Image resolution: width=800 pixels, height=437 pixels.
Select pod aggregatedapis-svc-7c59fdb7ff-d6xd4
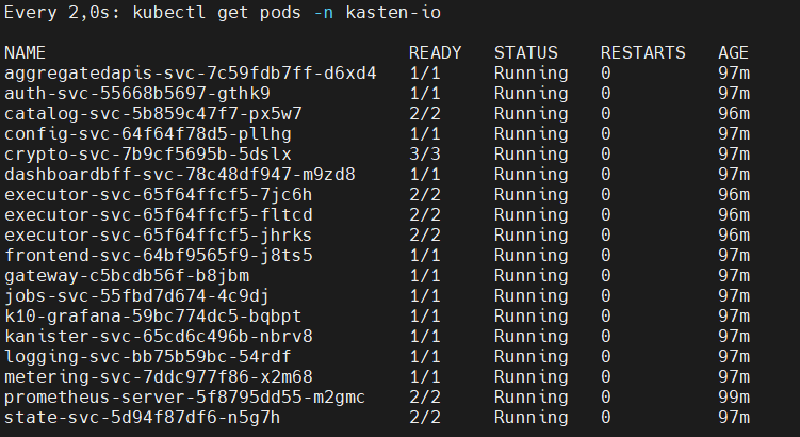[190, 73]
